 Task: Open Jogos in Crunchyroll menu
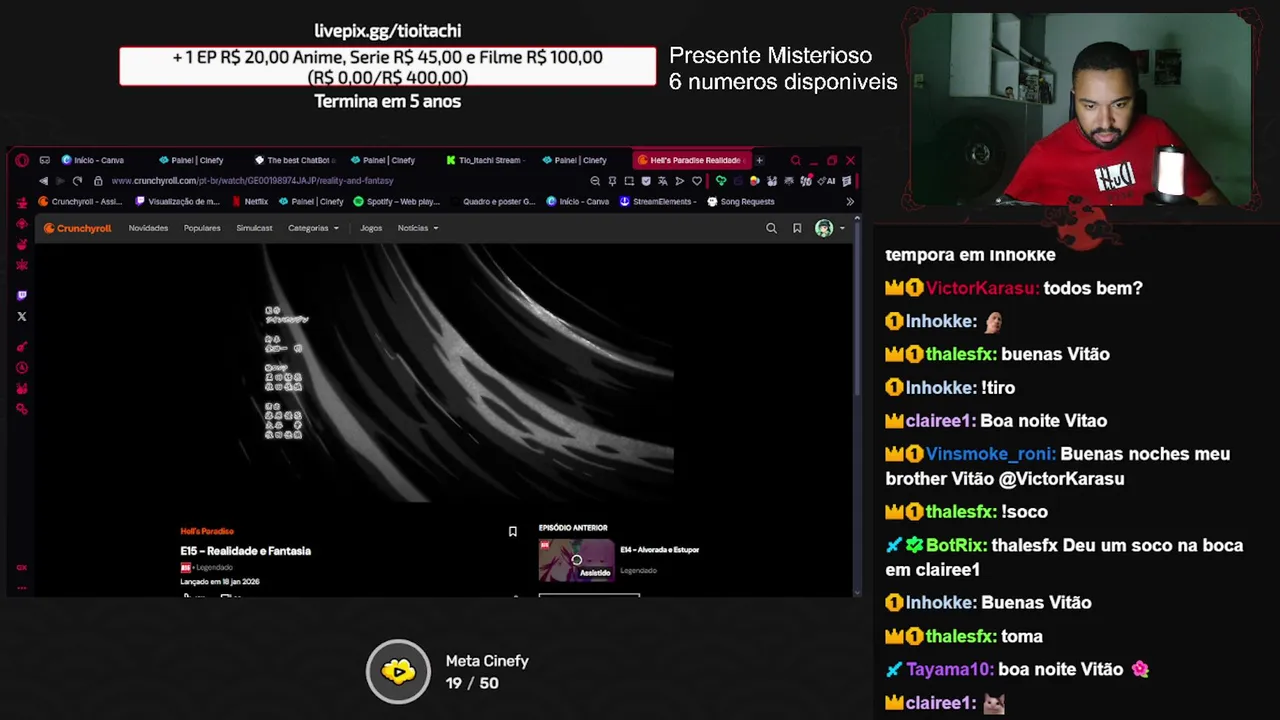tap(371, 228)
